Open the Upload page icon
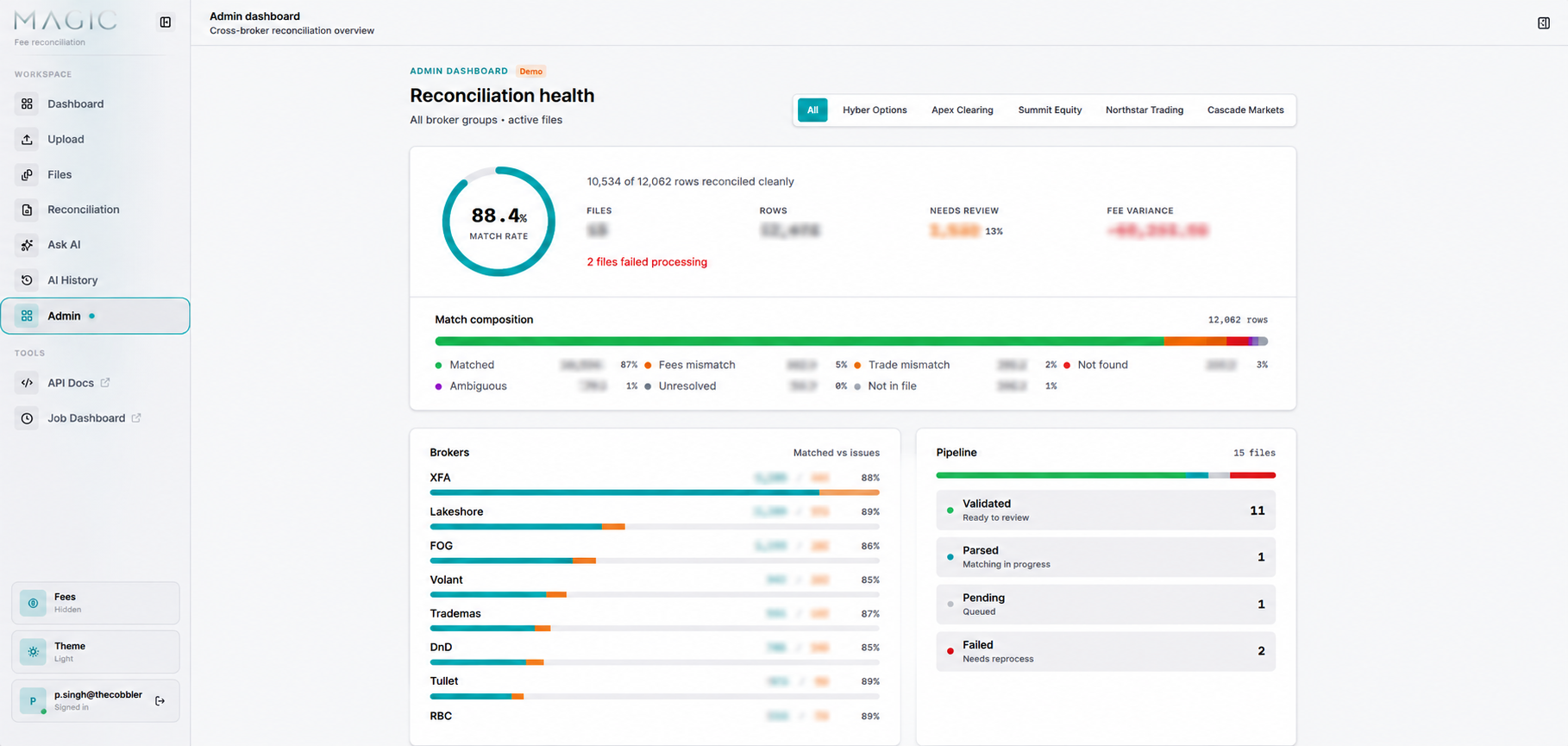Image resolution: width=1568 pixels, height=746 pixels. point(27,139)
